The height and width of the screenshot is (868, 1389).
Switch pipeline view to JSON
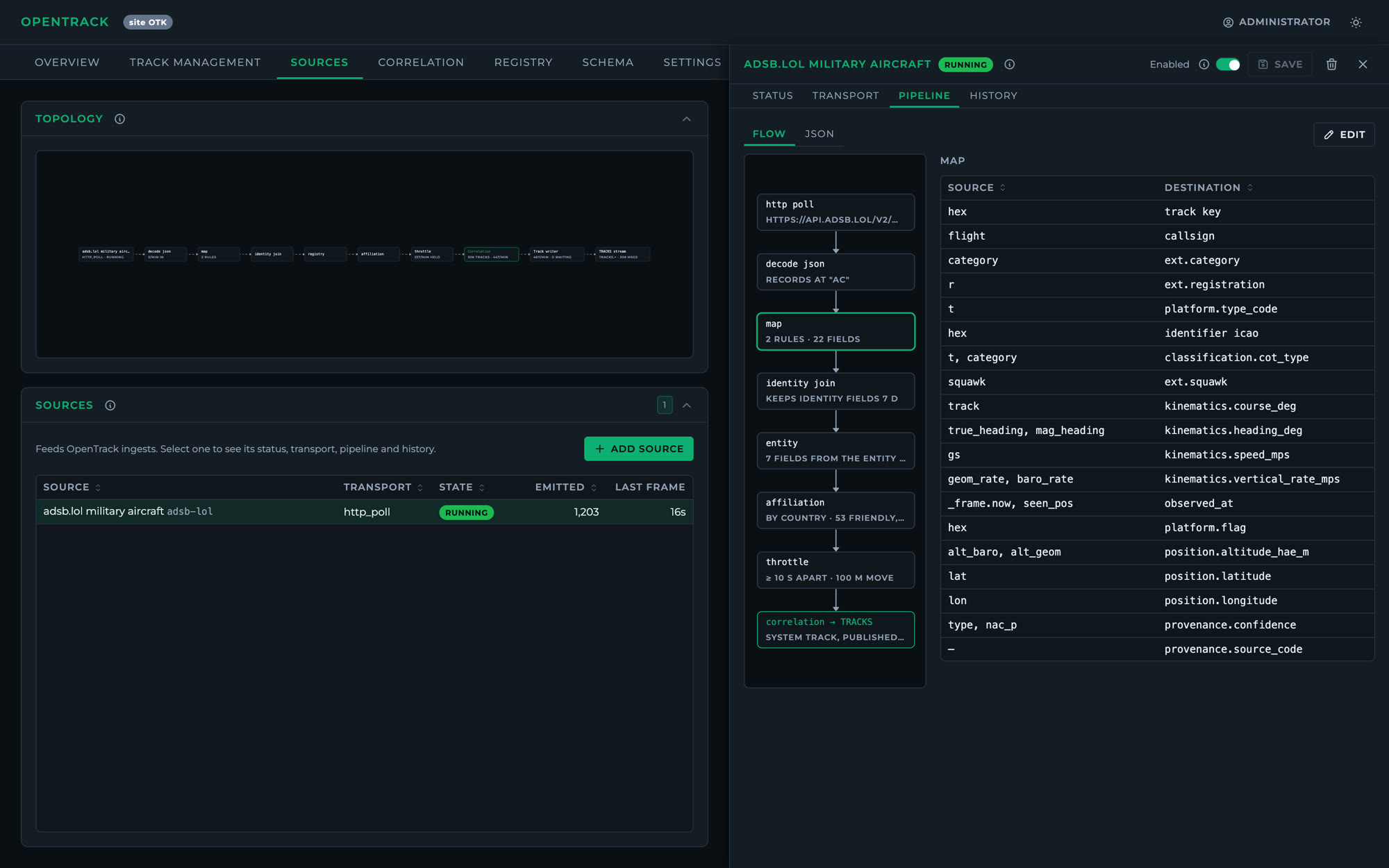pyautogui.click(x=820, y=134)
